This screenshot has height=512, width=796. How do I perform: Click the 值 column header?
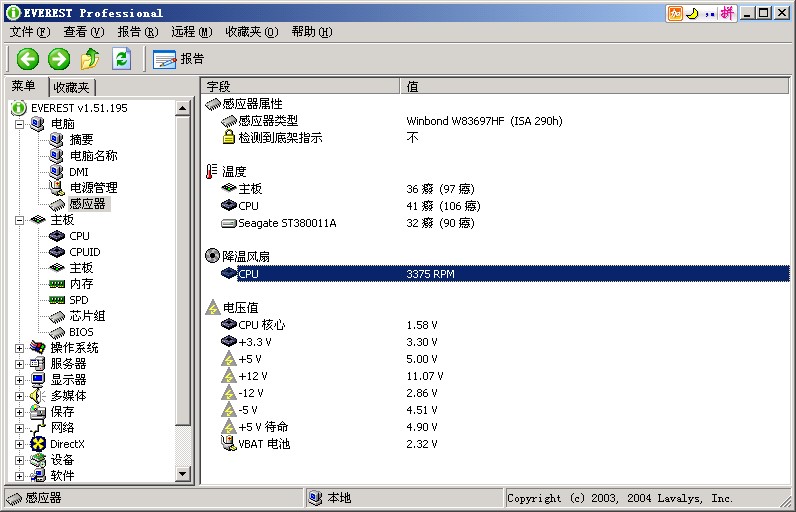pos(595,87)
